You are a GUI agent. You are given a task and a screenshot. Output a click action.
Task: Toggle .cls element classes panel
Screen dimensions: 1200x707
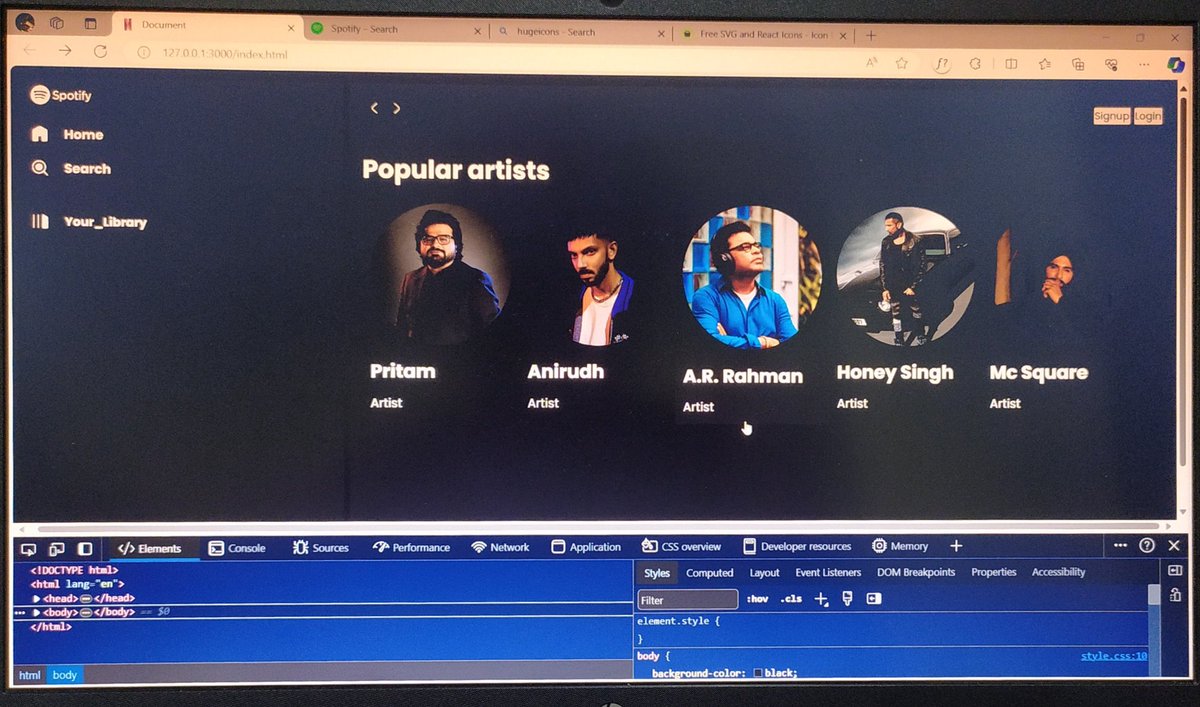(791, 599)
